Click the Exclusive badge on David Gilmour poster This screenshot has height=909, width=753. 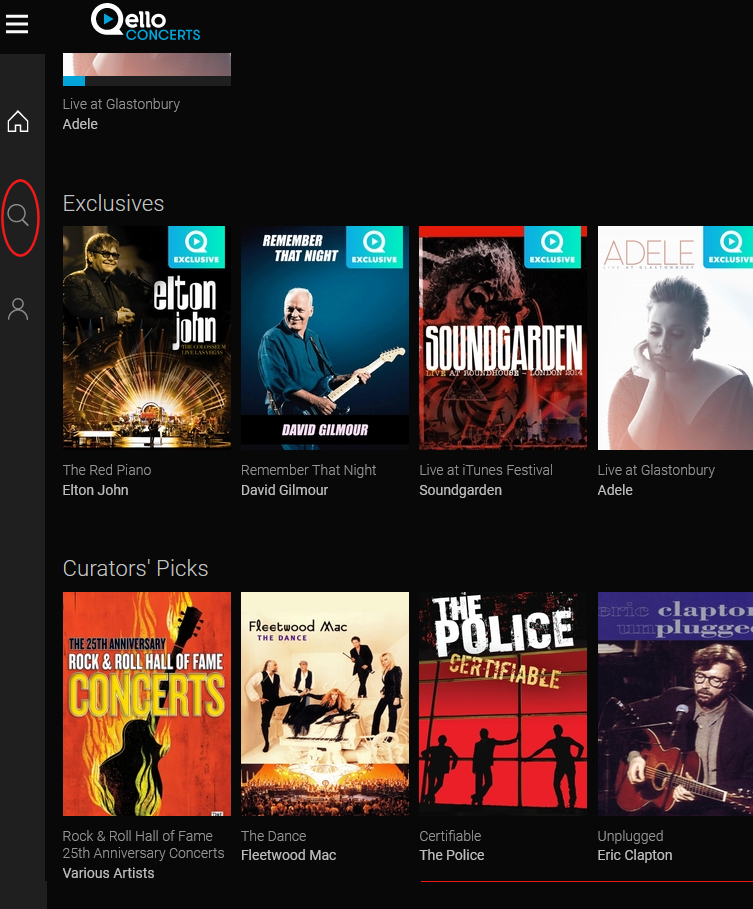point(374,247)
